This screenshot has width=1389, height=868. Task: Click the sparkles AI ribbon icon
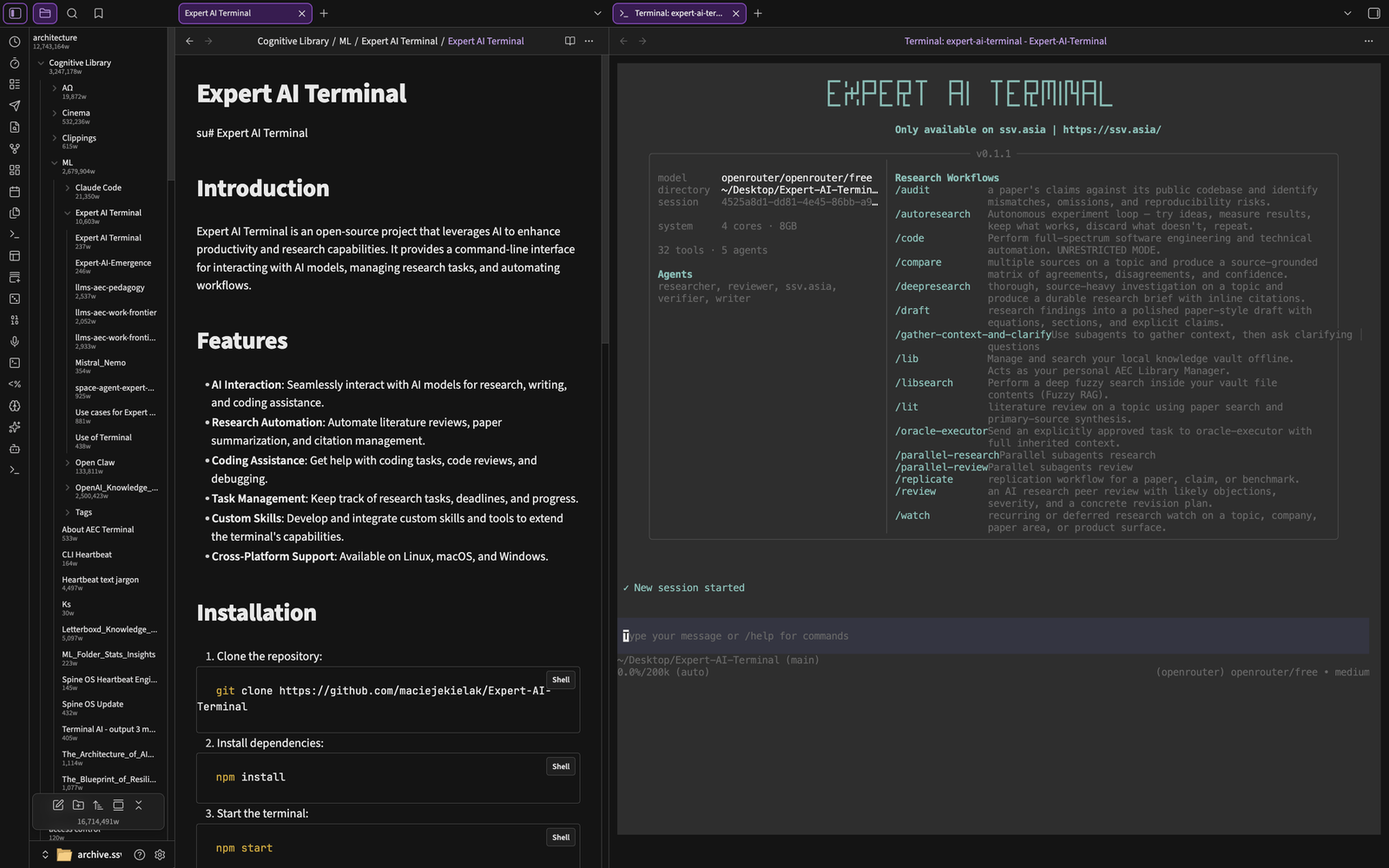(x=14, y=427)
